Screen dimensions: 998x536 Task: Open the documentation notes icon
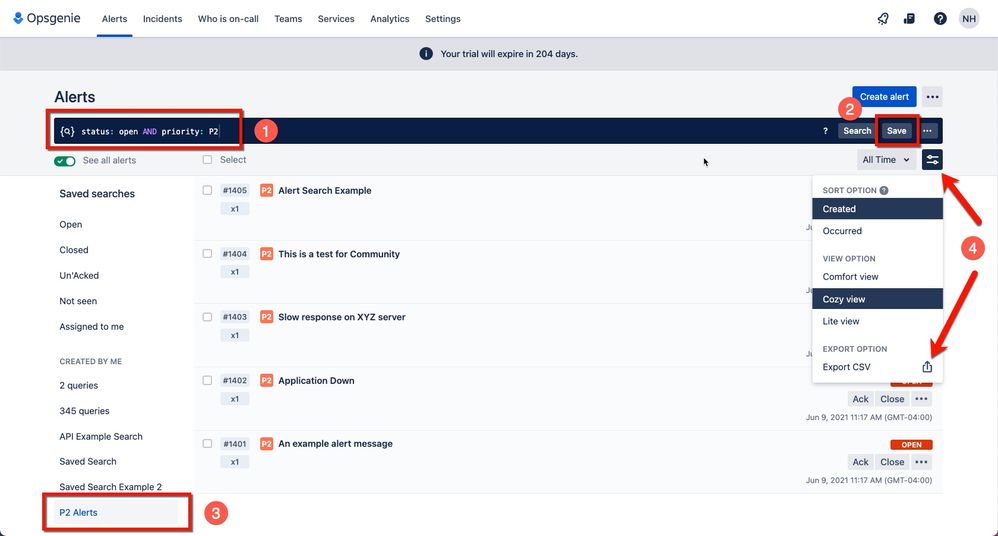point(910,18)
